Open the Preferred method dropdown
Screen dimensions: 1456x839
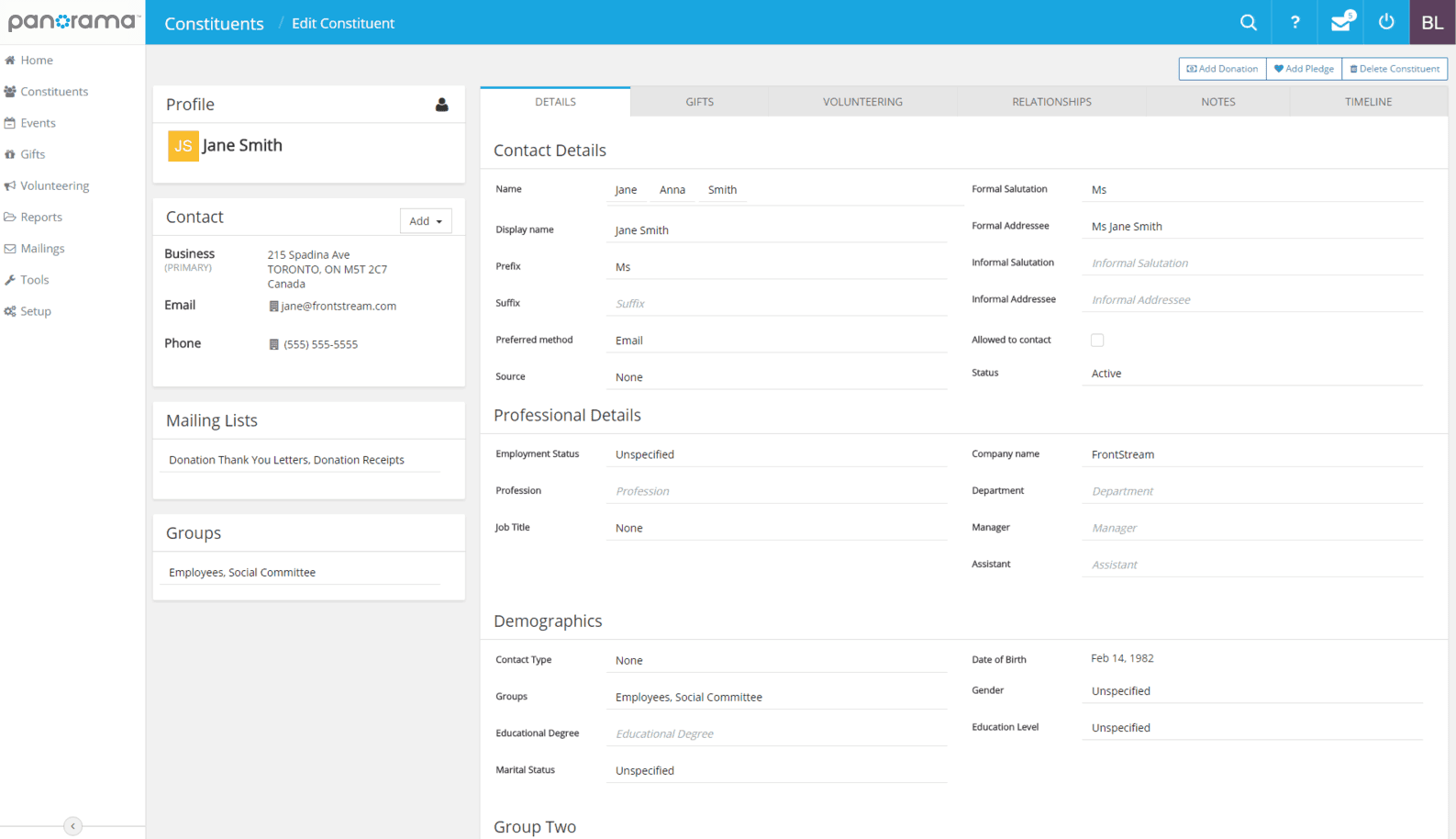click(775, 341)
